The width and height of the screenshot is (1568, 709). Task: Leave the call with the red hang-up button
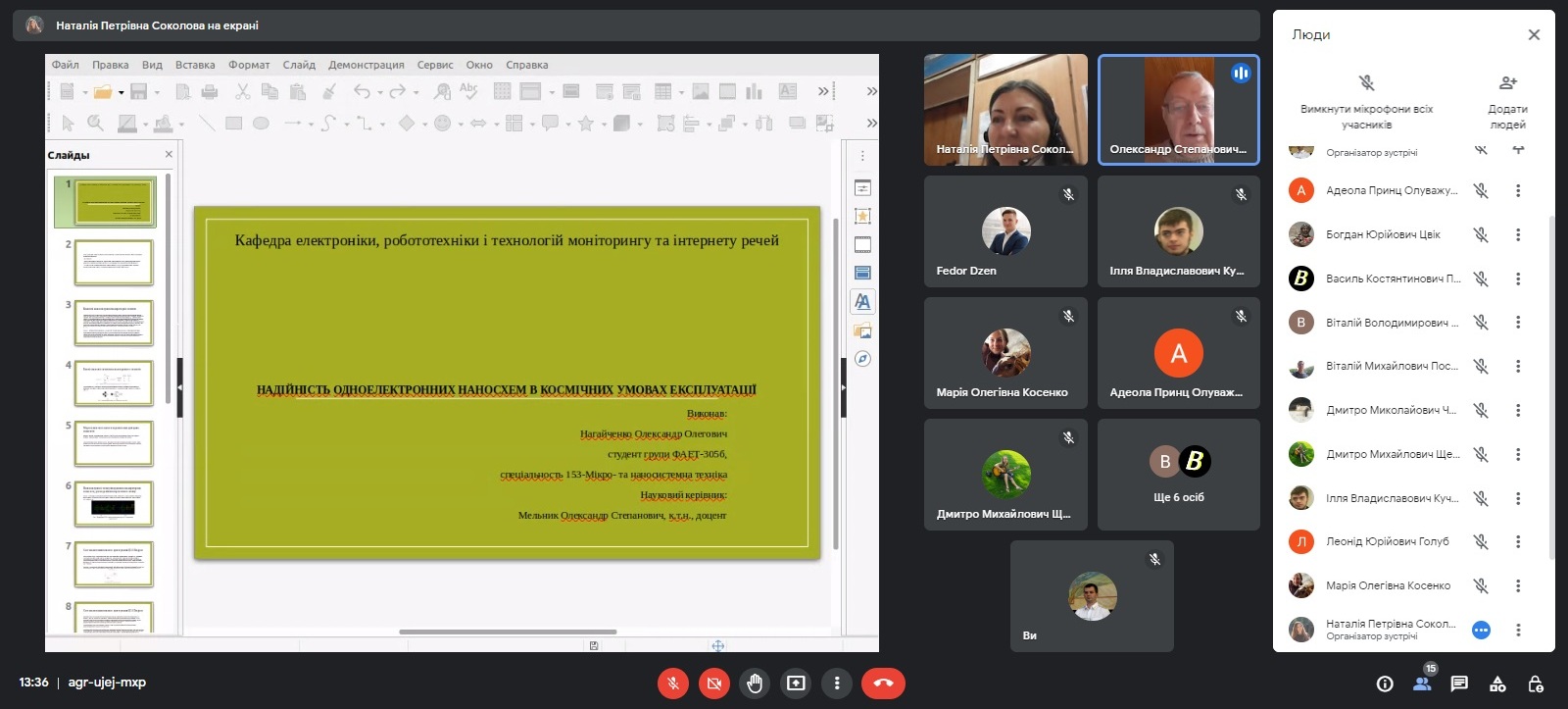click(882, 684)
